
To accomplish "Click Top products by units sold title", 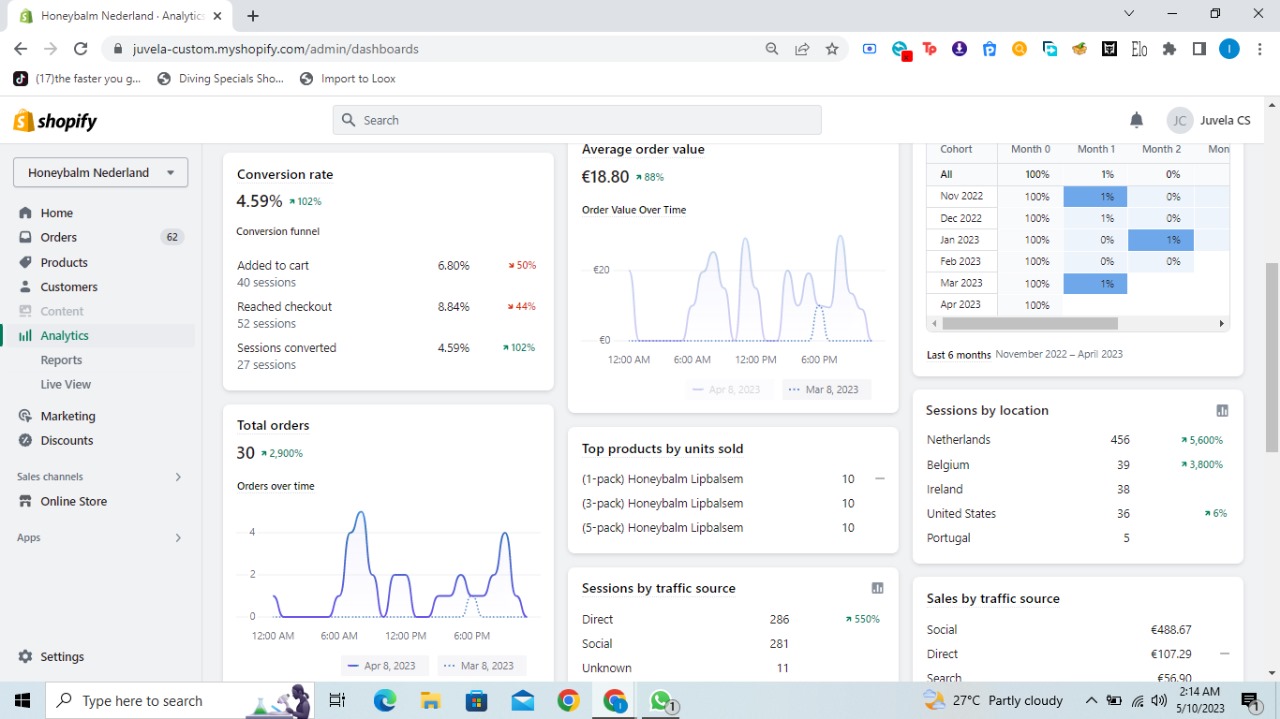I will pos(662,449).
